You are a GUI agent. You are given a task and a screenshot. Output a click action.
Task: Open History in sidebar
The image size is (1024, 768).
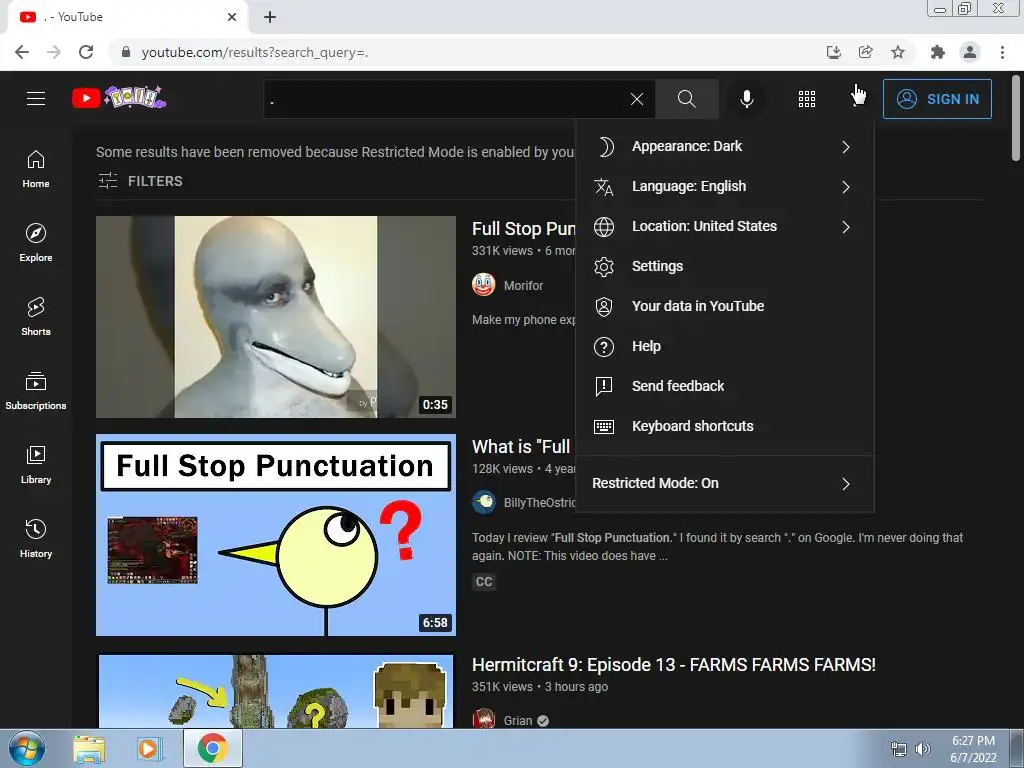pos(36,539)
